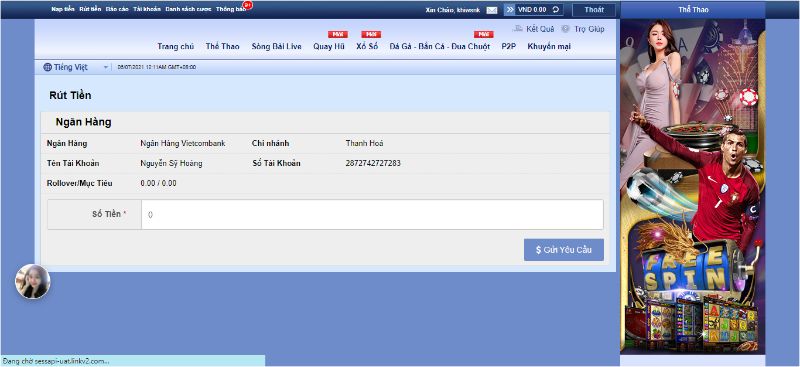Viewport: 800px width, 367px height.
Task: Focus the Số Tiền amount field
Action: point(372,214)
